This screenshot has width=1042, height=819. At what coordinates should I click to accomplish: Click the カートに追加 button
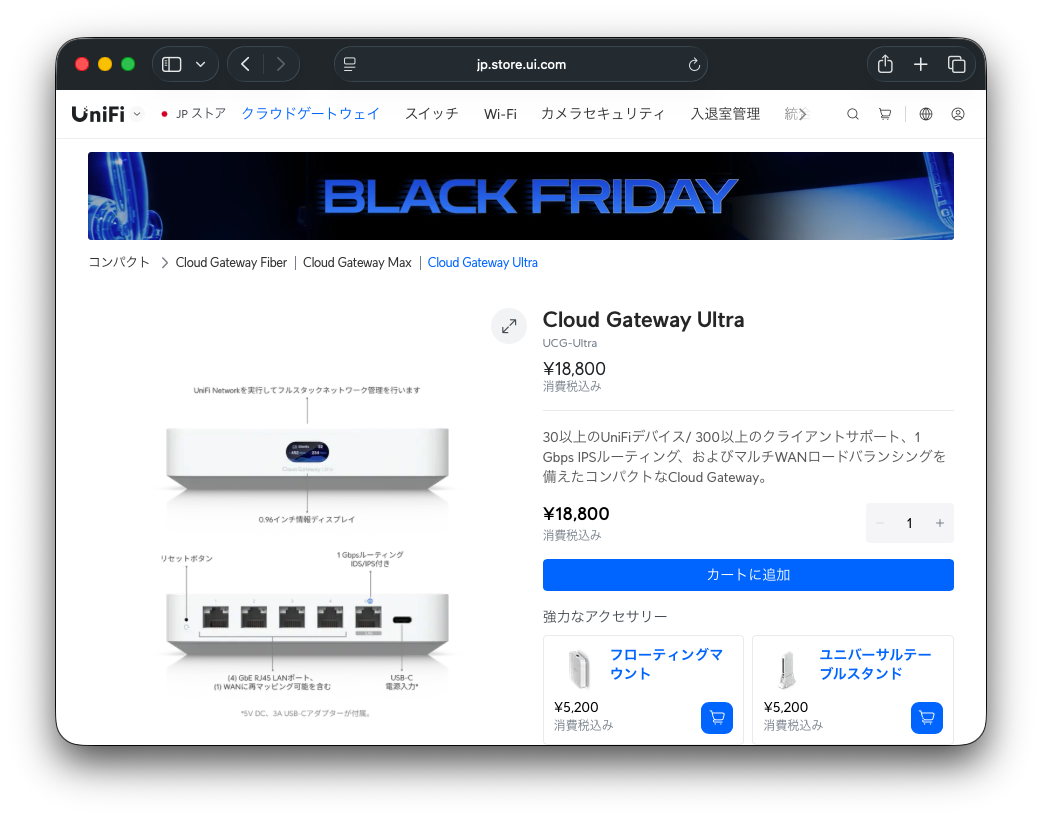pyautogui.click(x=748, y=575)
